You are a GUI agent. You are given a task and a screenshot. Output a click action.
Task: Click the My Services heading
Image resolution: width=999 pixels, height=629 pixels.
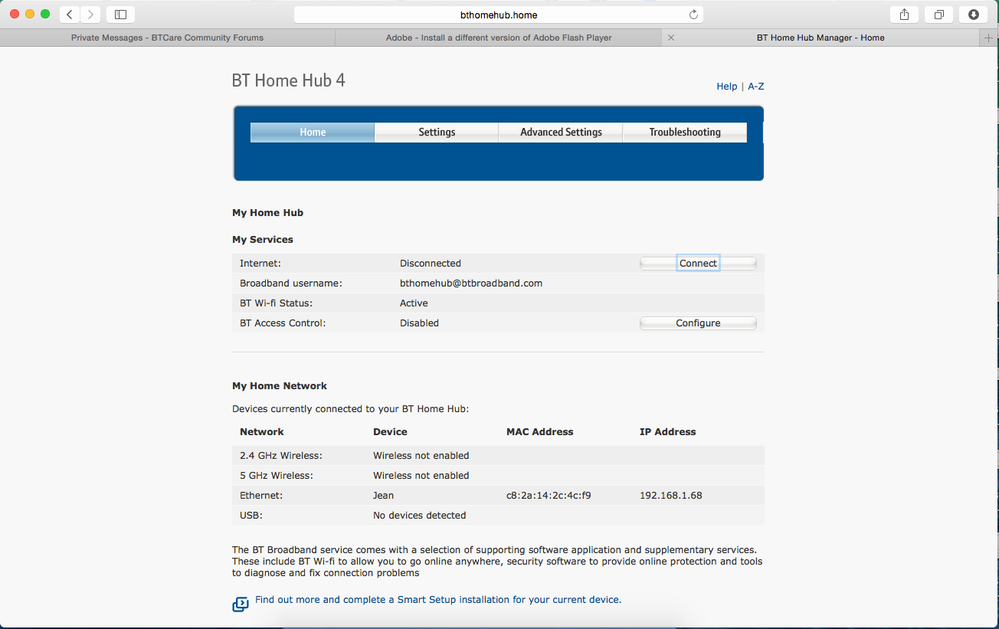[262, 240]
